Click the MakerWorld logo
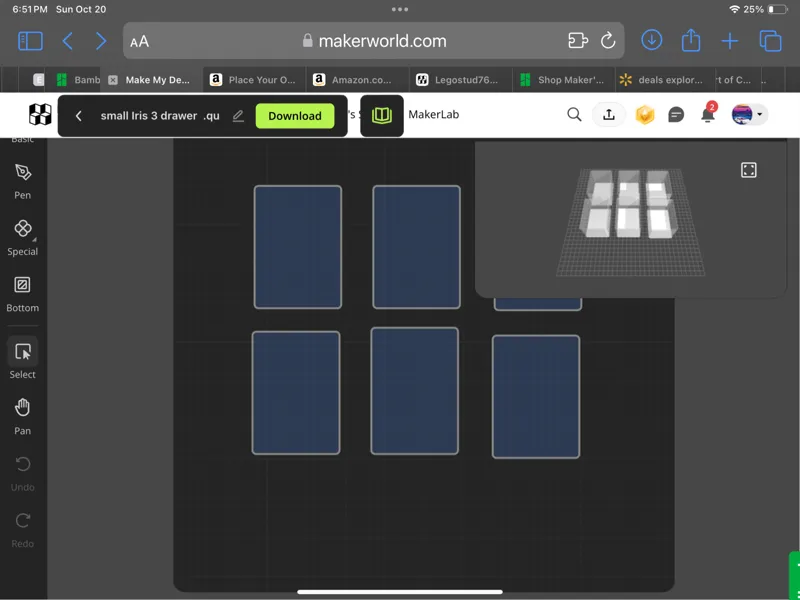 (x=40, y=115)
